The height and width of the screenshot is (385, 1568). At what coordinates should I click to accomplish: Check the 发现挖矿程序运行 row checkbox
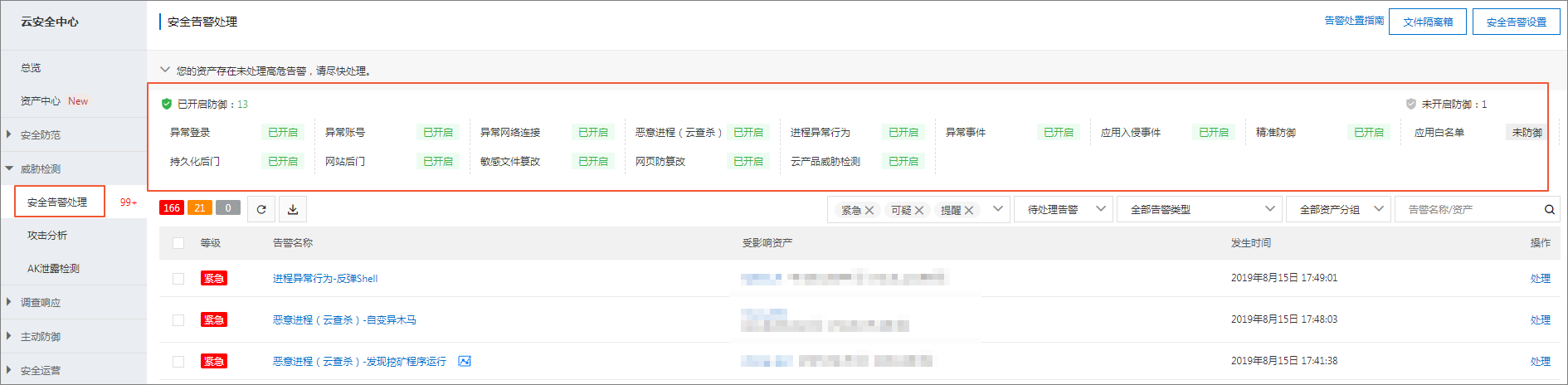(178, 362)
